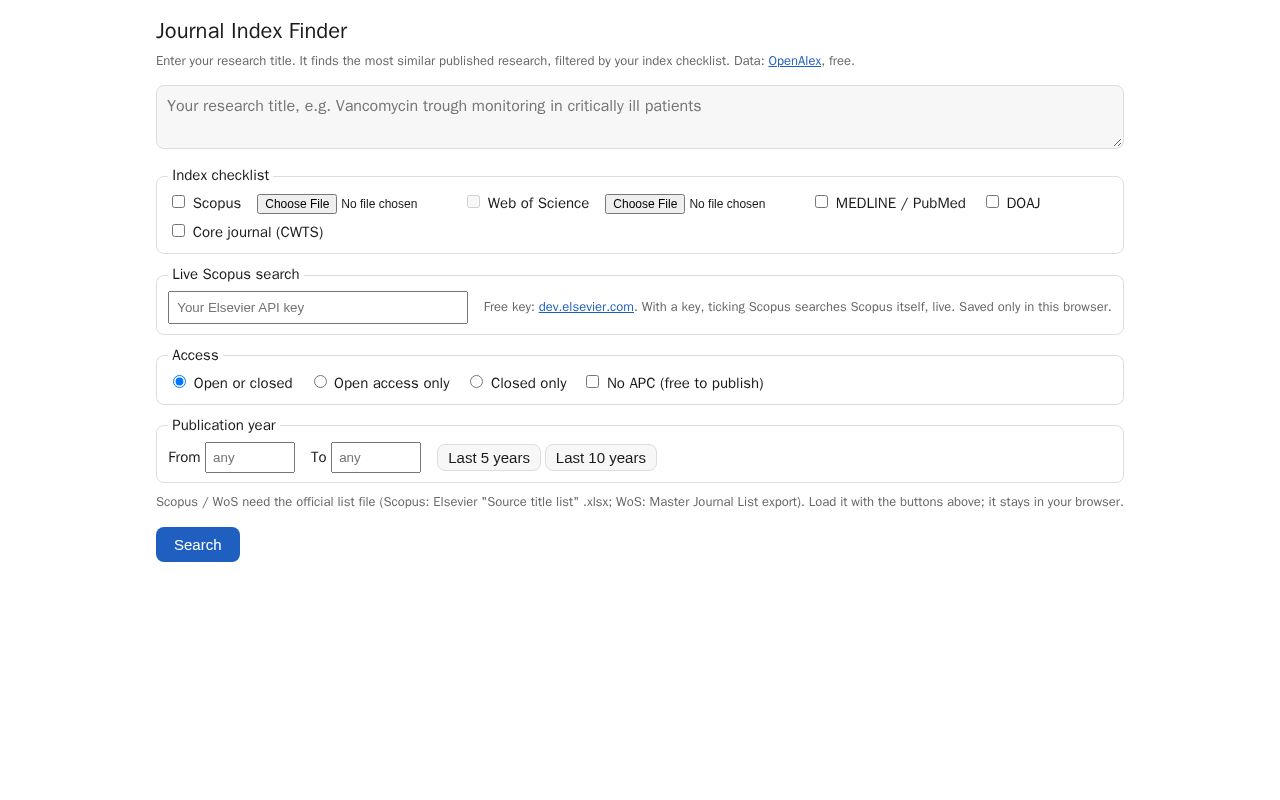1280x800 pixels.
Task: Click the To year input
Action: tap(376, 458)
